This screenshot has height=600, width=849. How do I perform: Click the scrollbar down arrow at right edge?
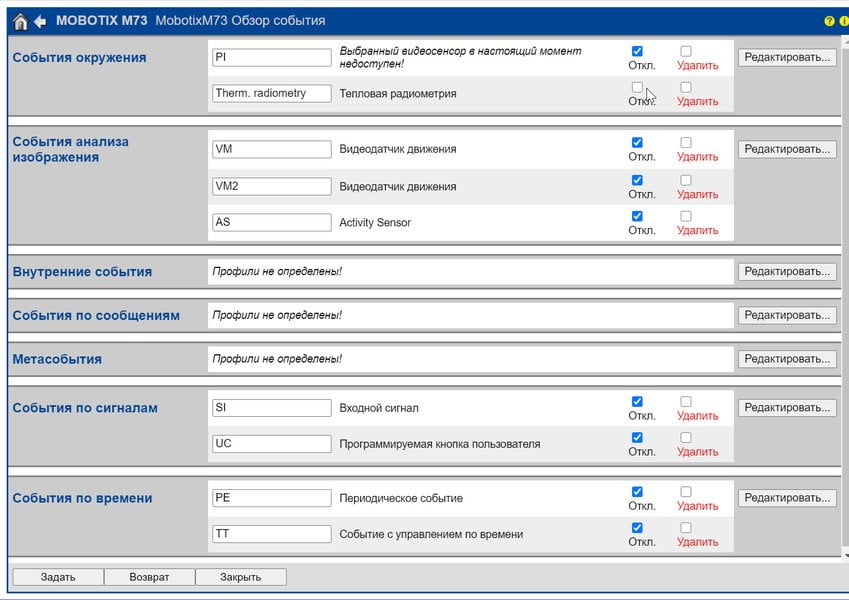click(x=846, y=556)
